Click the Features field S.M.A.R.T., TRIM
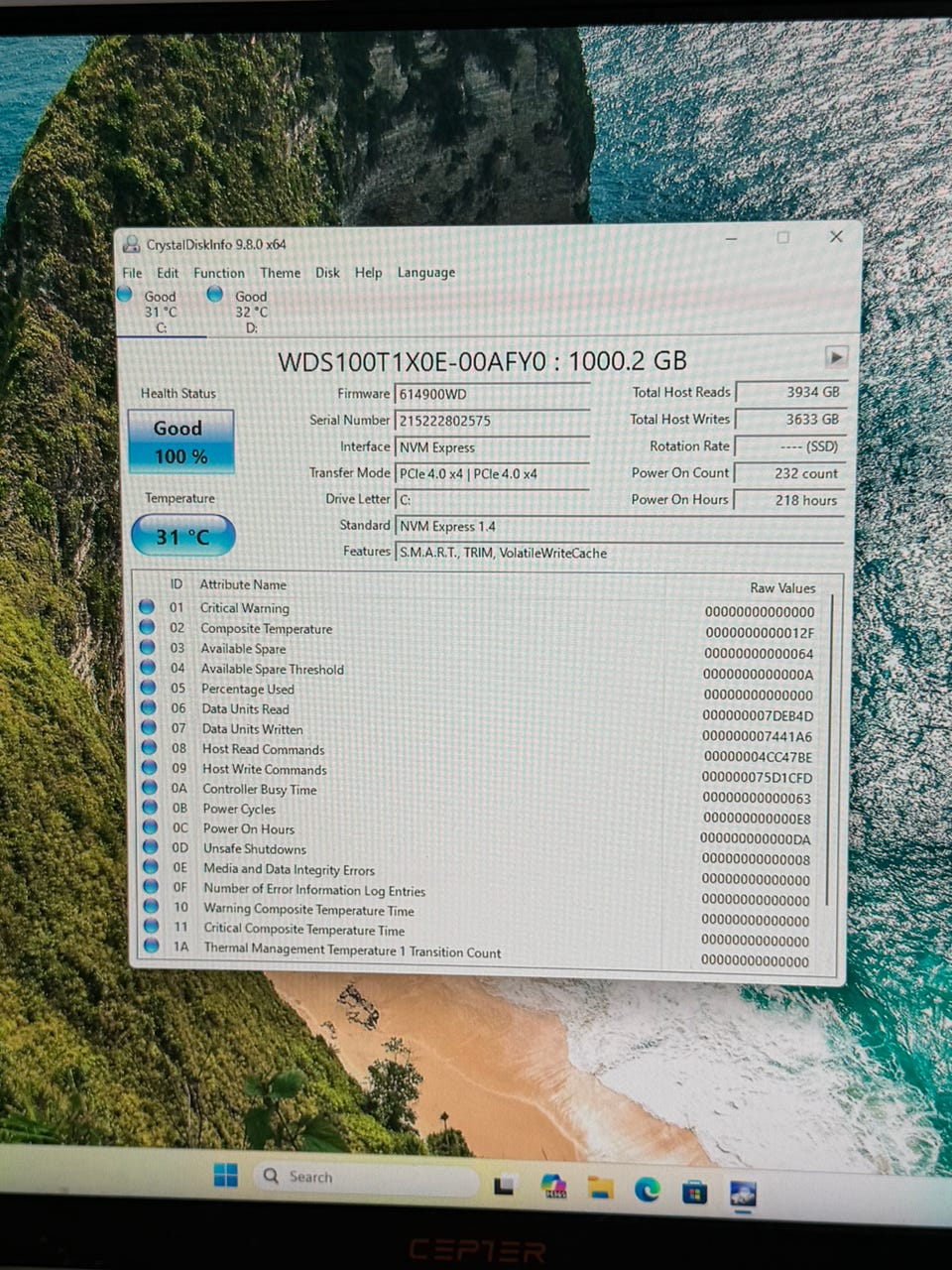This screenshot has width=952, height=1270. pos(619,554)
